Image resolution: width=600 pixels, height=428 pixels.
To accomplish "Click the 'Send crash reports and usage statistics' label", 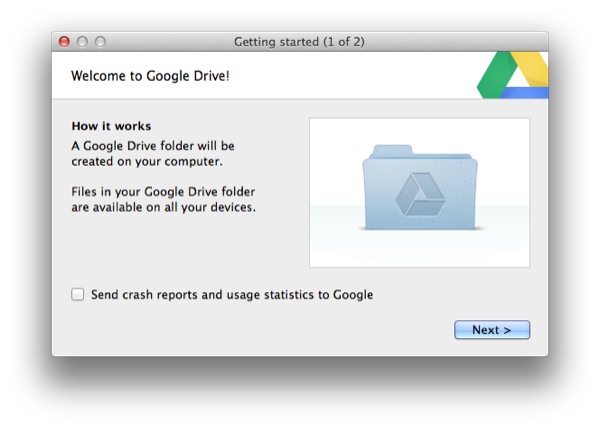I will click(x=232, y=295).
